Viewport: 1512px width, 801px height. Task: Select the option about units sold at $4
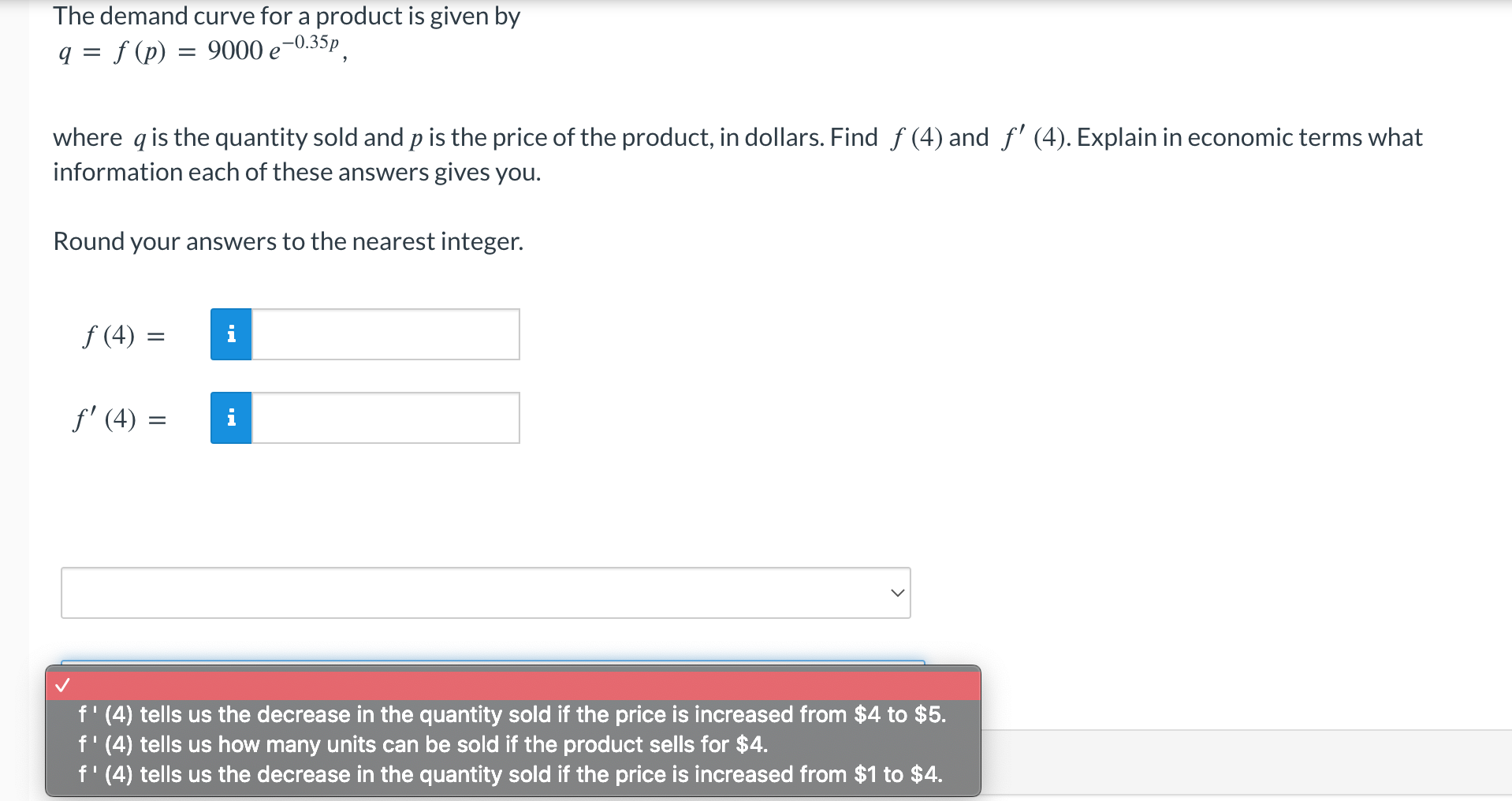(423, 744)
